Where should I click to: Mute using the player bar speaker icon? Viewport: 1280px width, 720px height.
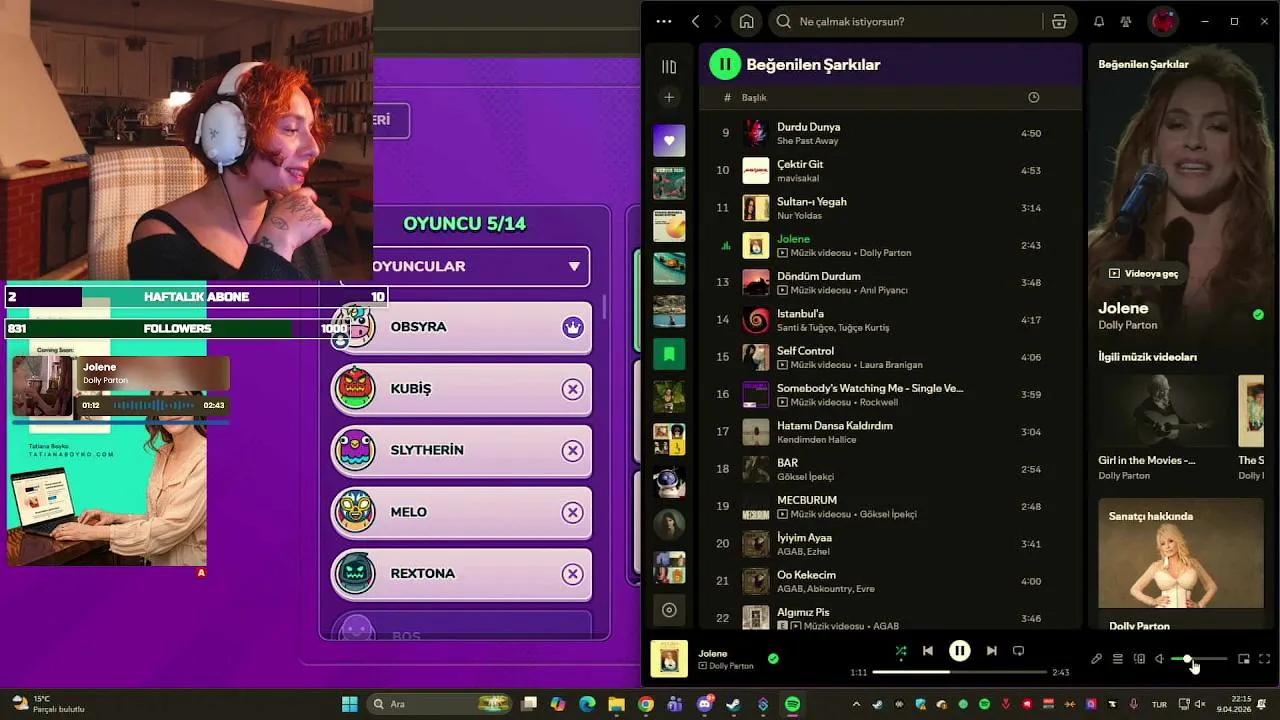pyautogui.click(x=1159, y=659)
